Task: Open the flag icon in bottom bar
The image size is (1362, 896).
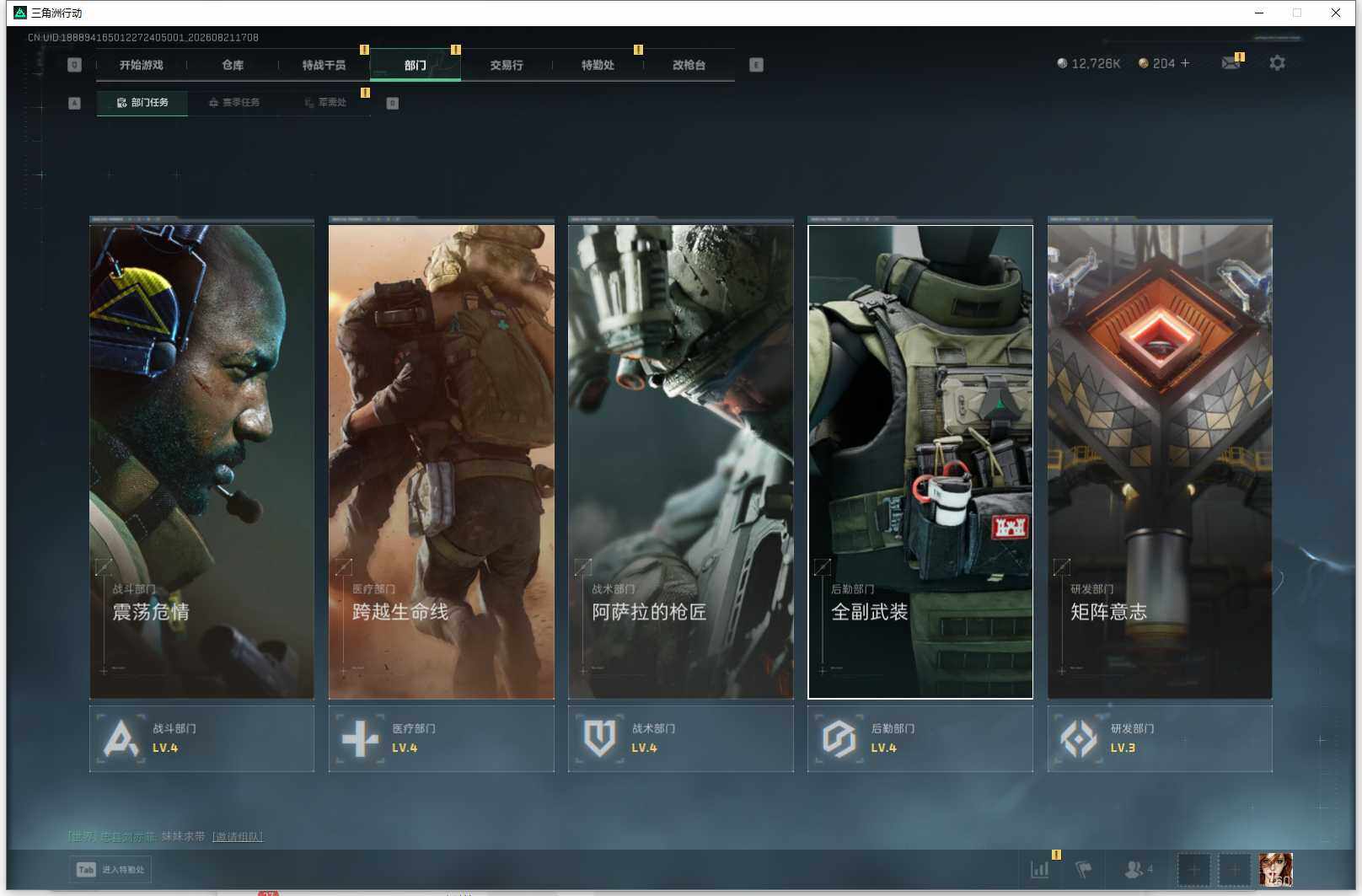Action: 1084,869
